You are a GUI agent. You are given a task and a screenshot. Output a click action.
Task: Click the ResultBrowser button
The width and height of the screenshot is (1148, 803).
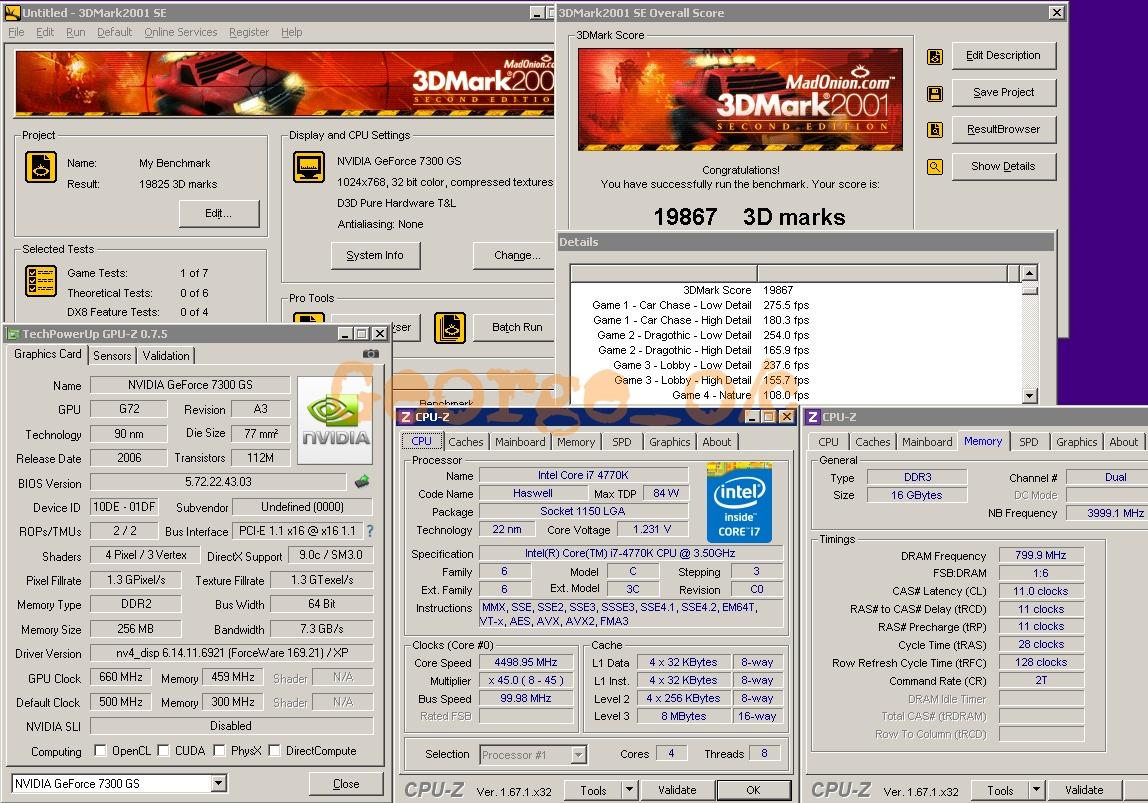1004,130
